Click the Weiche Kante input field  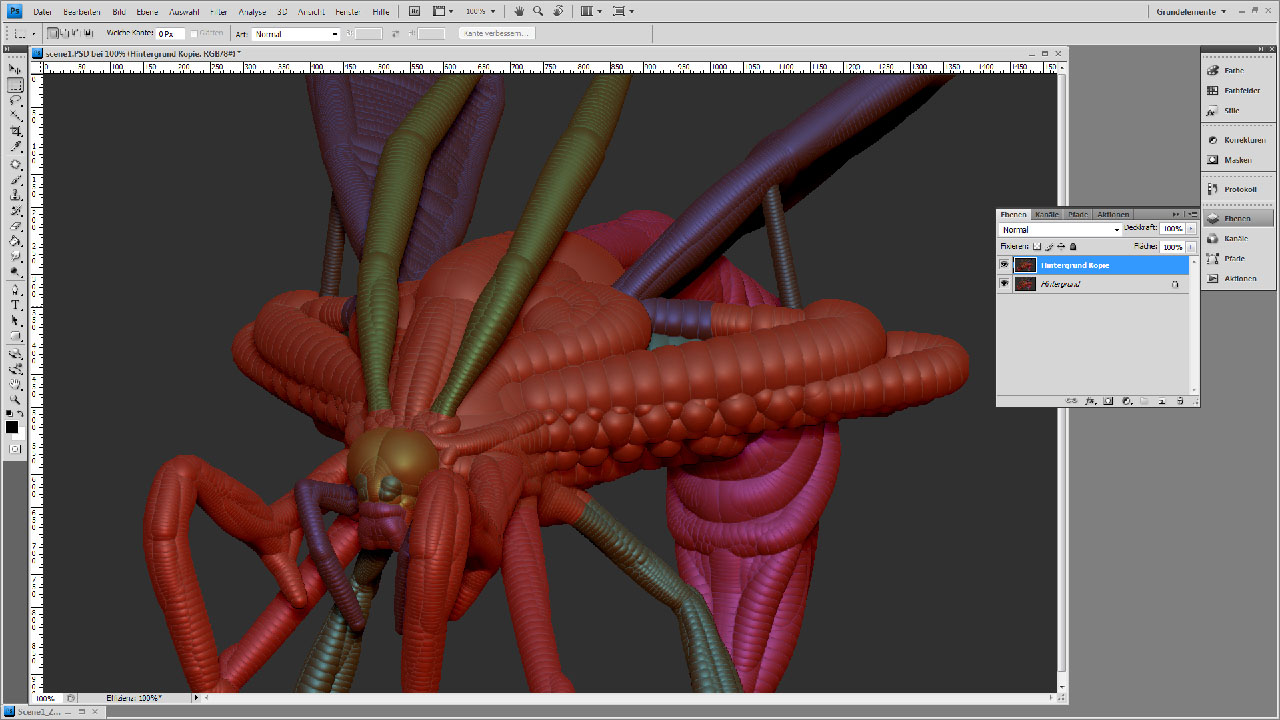pyautogui.click(x=170, y=34)
